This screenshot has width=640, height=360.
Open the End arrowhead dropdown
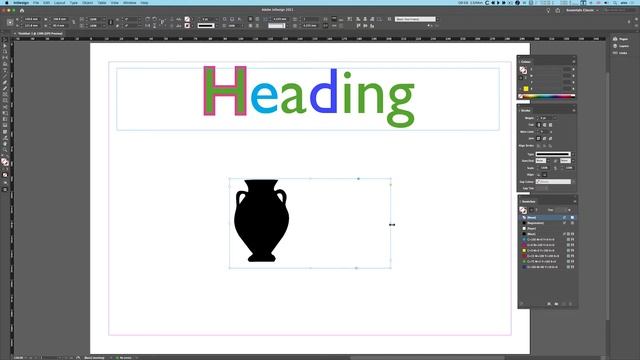tap(567, 161)
